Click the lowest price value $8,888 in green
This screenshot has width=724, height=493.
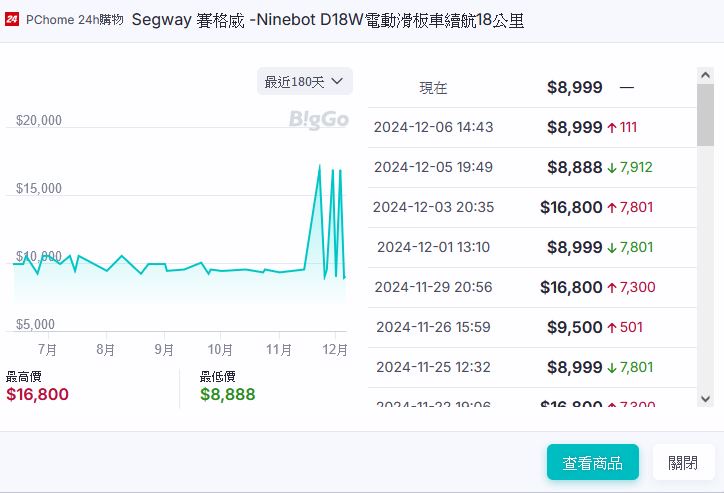coord(227,394)
